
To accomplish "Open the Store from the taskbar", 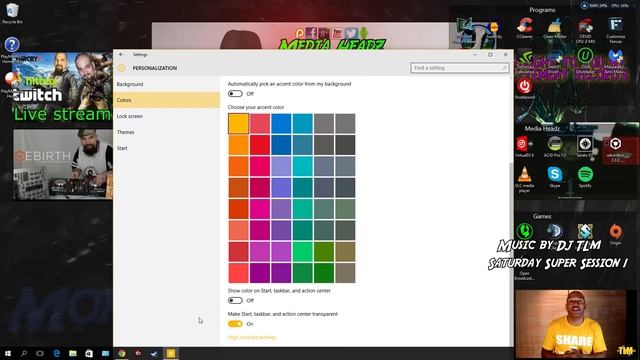I will click(x=89, y=353).
